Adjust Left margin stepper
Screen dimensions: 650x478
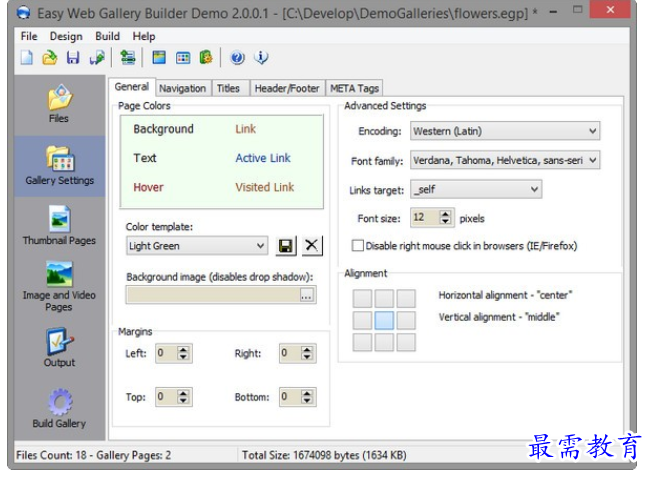[x=183, y=353]
